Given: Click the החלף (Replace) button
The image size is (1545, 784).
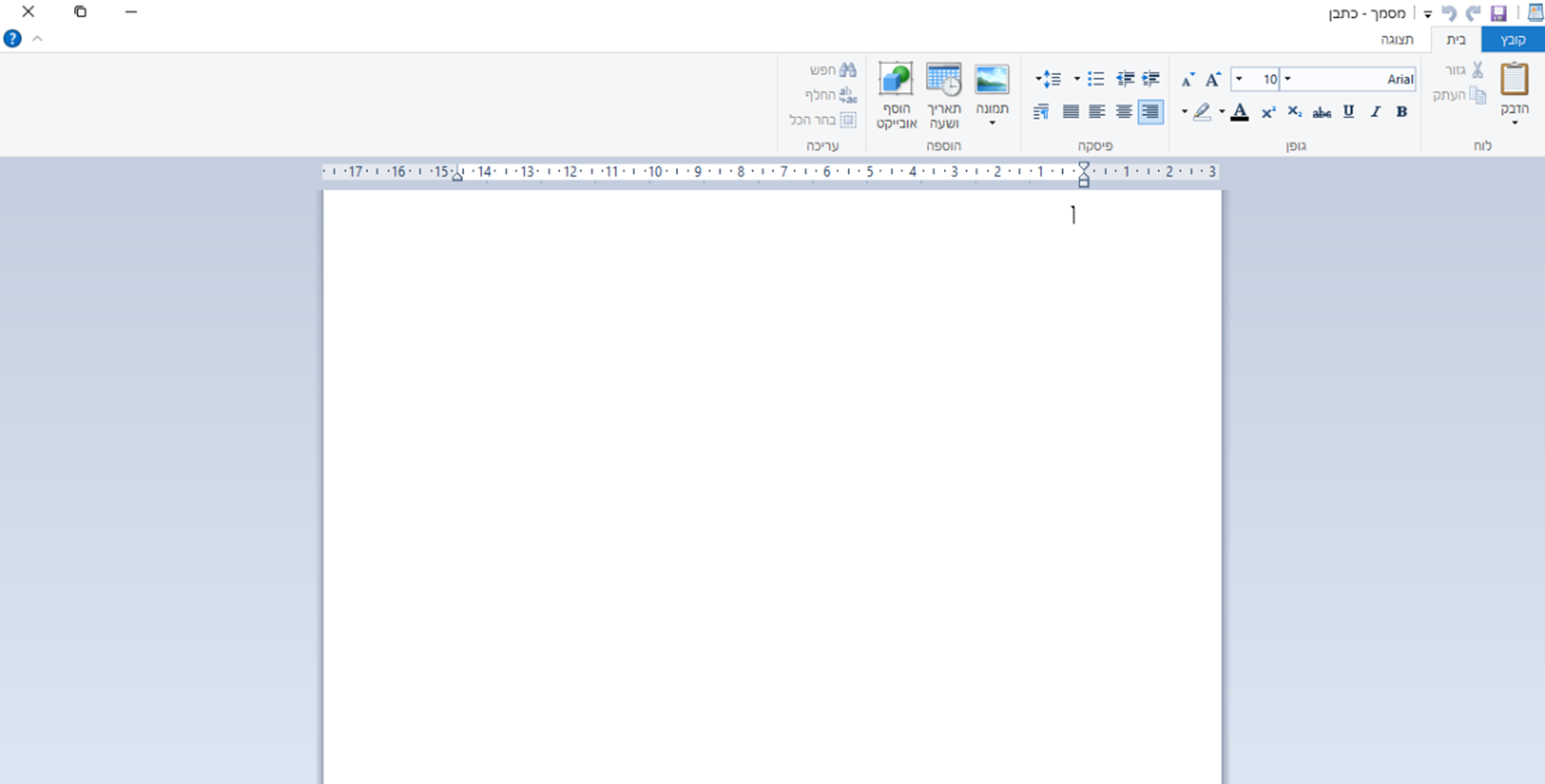Looking at the screenshot, I should click(830, 95).
